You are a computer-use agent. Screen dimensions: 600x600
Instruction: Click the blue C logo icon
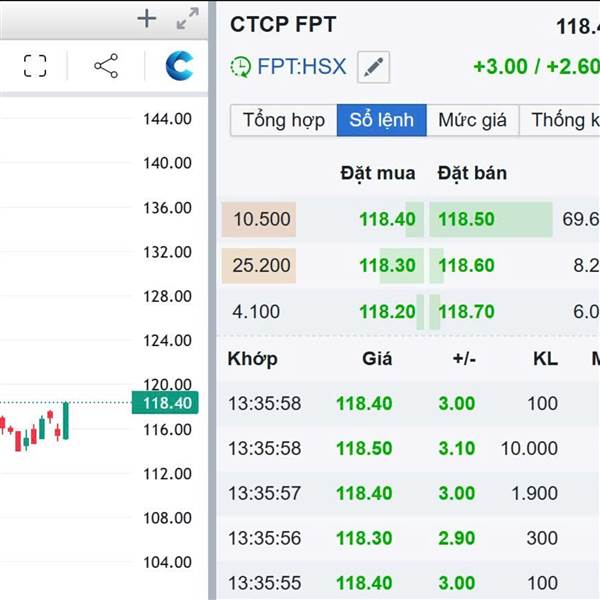coord(179,66)
